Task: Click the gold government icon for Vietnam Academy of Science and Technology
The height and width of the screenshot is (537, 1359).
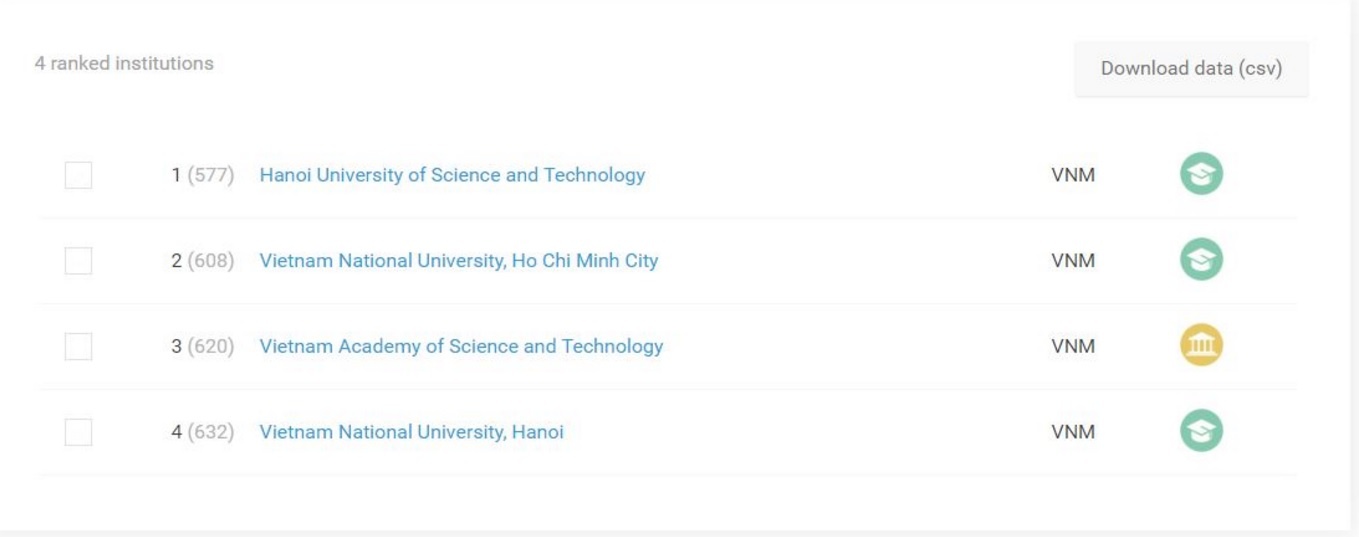Action: tap(1201, 346)
